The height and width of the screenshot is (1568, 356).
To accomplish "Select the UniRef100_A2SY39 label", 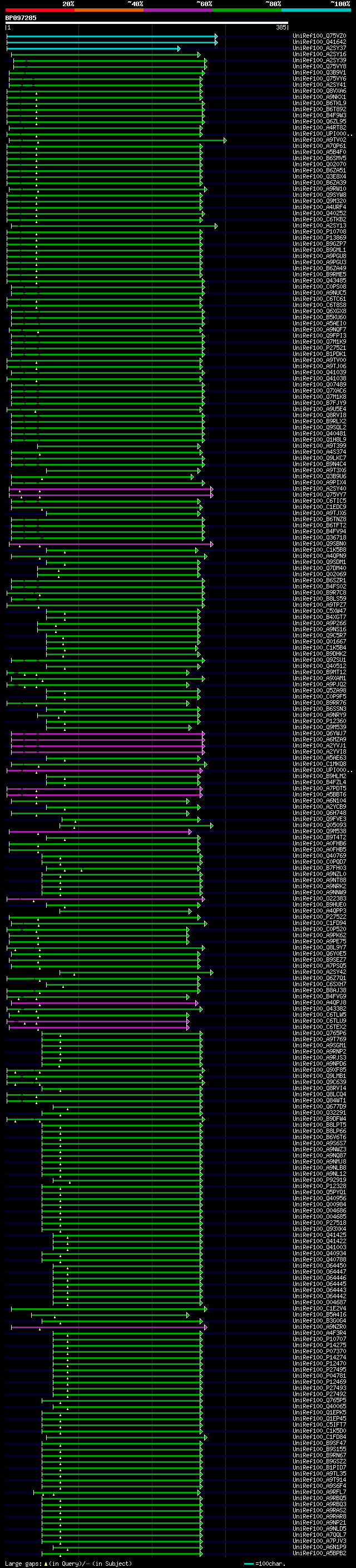I will [319, 60].
